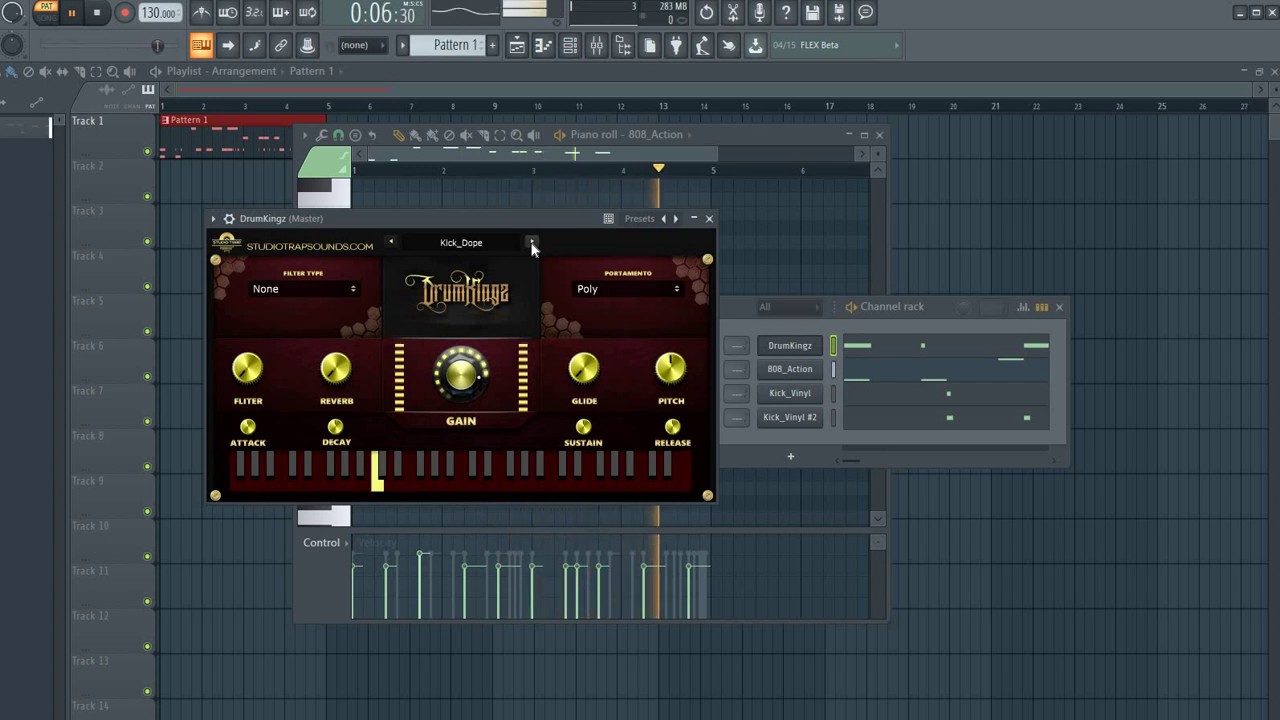The image size is (1280, 720).
Task: Open the Browser view icon
Action: 623,45
